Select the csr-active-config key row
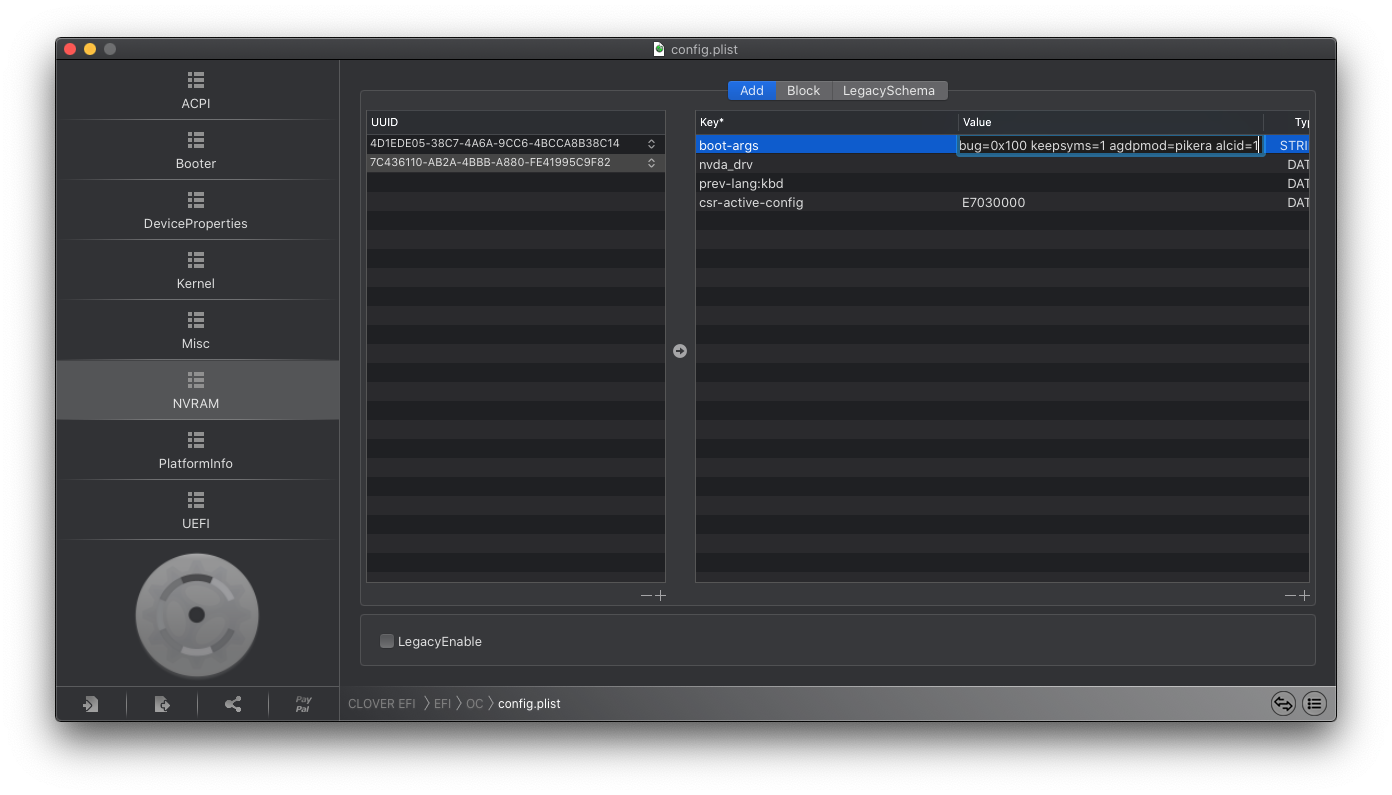This screenshot has width=1392, height=795. tap(751, 203)
